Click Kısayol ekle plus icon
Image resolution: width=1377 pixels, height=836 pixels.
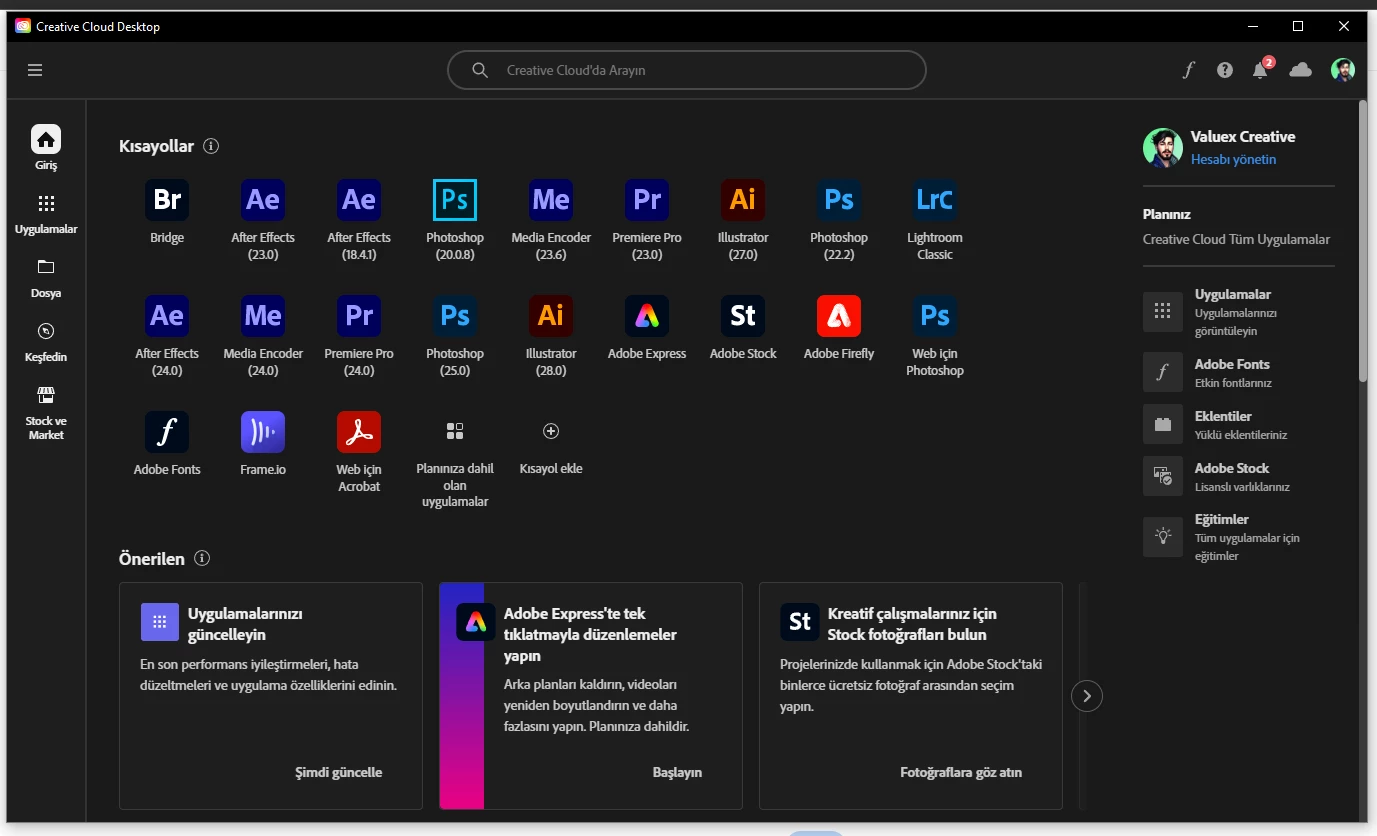(x=551, y=431)
